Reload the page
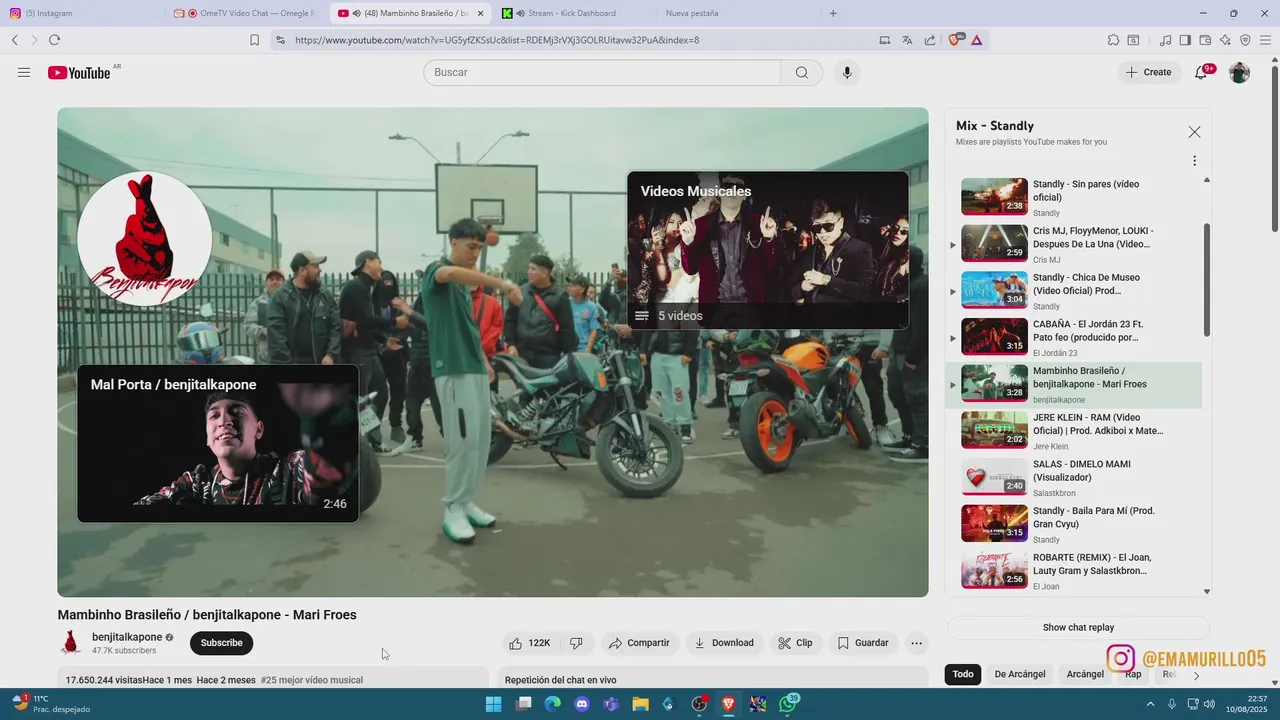Viewport: 1280px width, 720px height. click(54, 40)
